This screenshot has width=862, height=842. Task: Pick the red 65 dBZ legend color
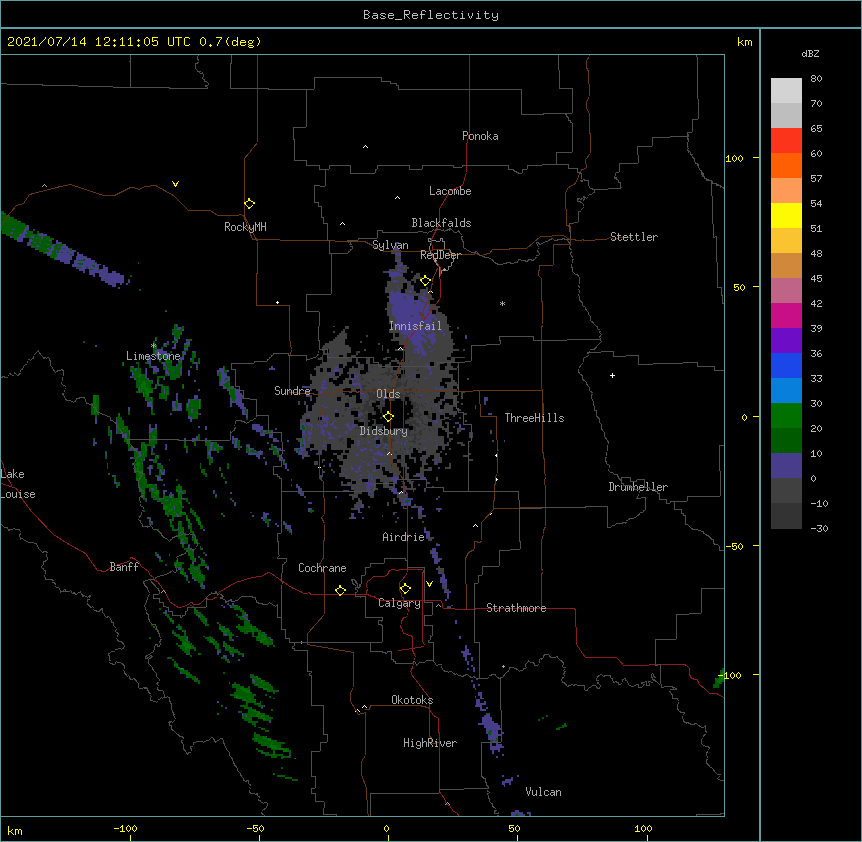coord(786,140)
